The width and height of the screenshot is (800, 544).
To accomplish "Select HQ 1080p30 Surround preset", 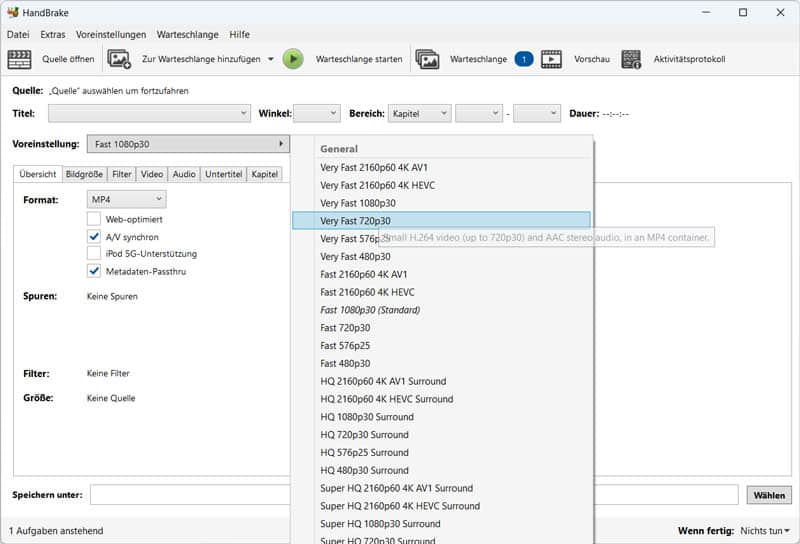I will (x=441, y=417).
